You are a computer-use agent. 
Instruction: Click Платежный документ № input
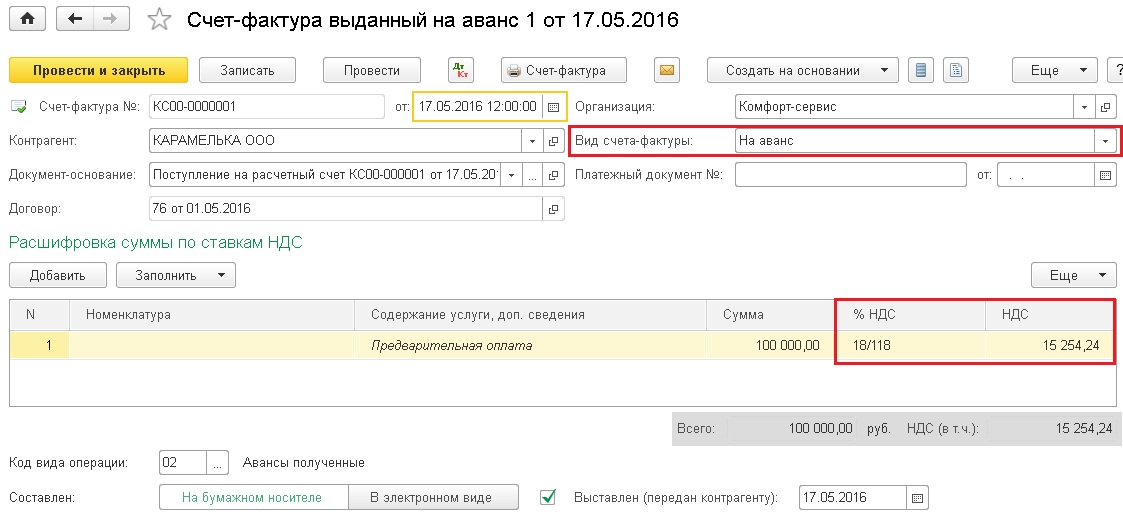851,175
